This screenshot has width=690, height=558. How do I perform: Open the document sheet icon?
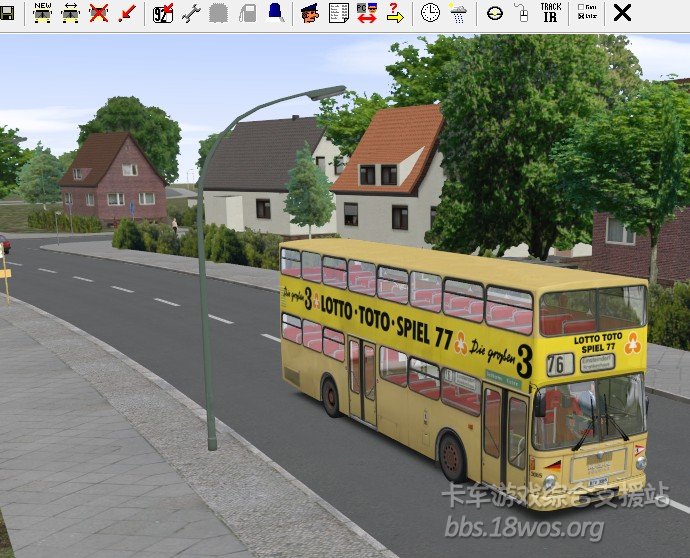tap(338, 13)
